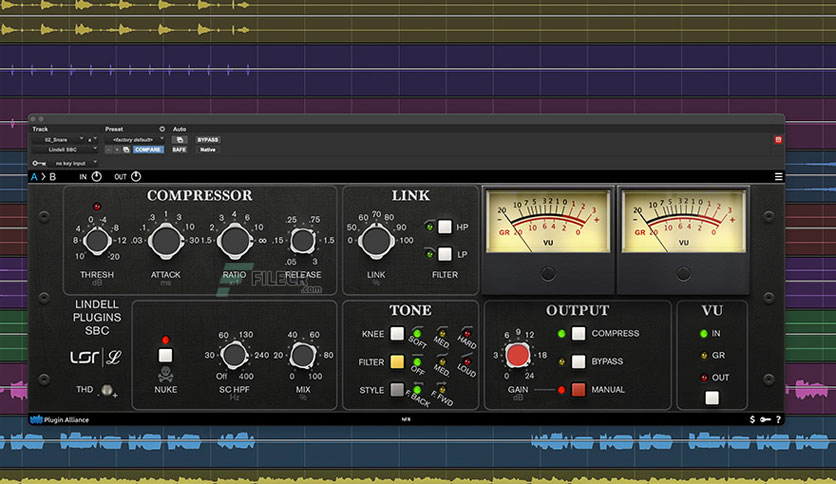Toggle the HP link filter switch

(444, 227)
